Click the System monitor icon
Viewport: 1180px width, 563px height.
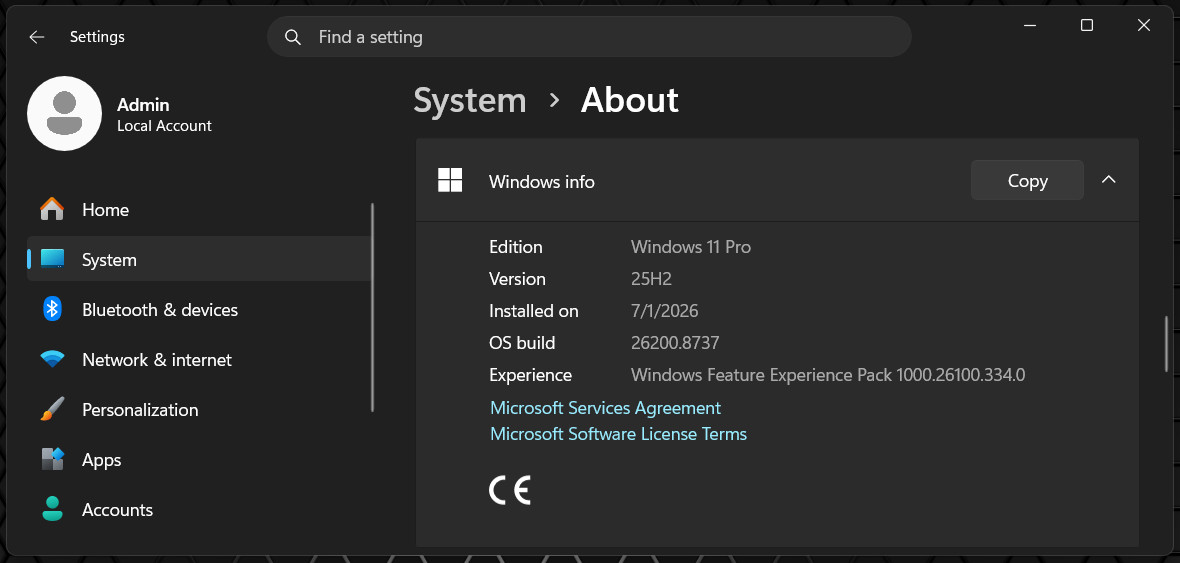(x=52, y=259)
